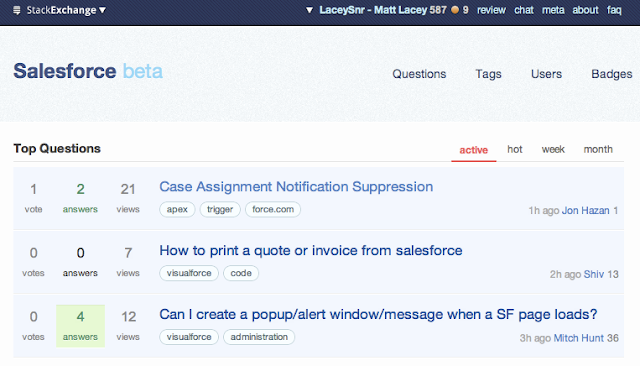Open the chat link in top bar

pyautogui.click(x=524, y=10)
